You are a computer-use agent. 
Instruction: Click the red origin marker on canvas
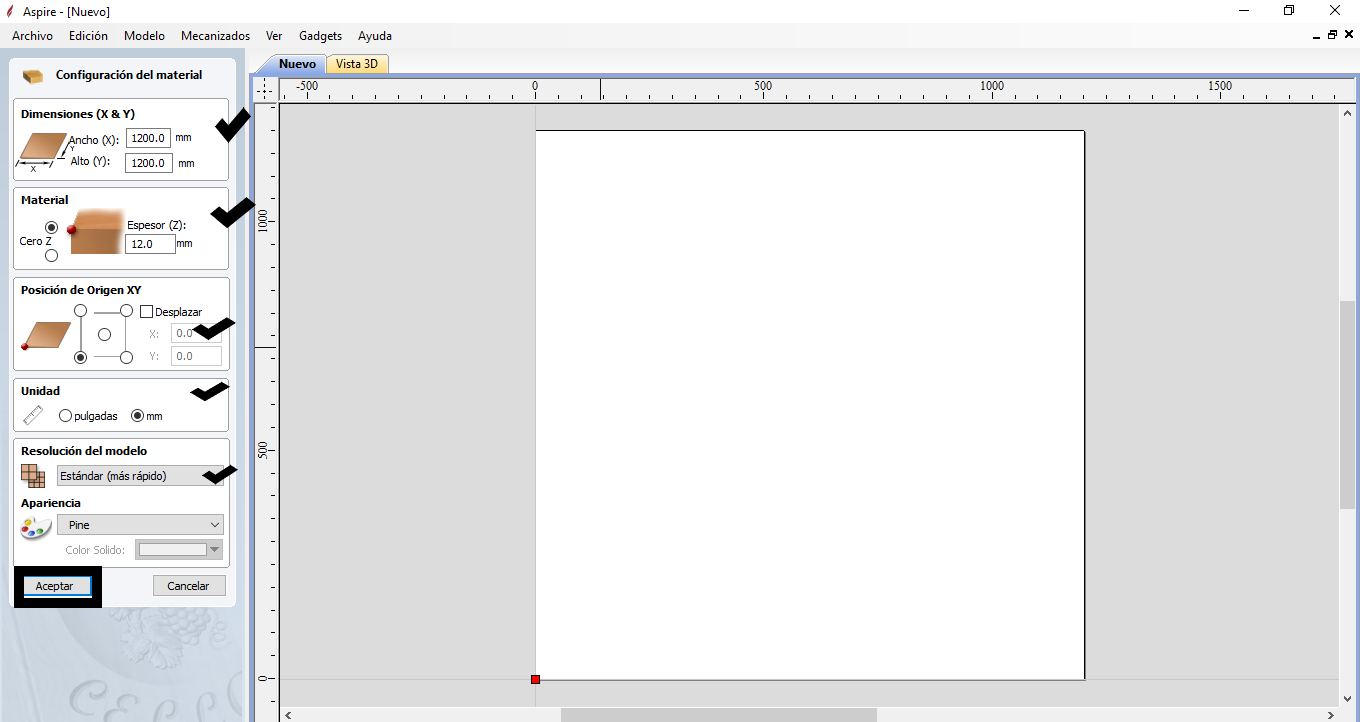tap(535, 680)
